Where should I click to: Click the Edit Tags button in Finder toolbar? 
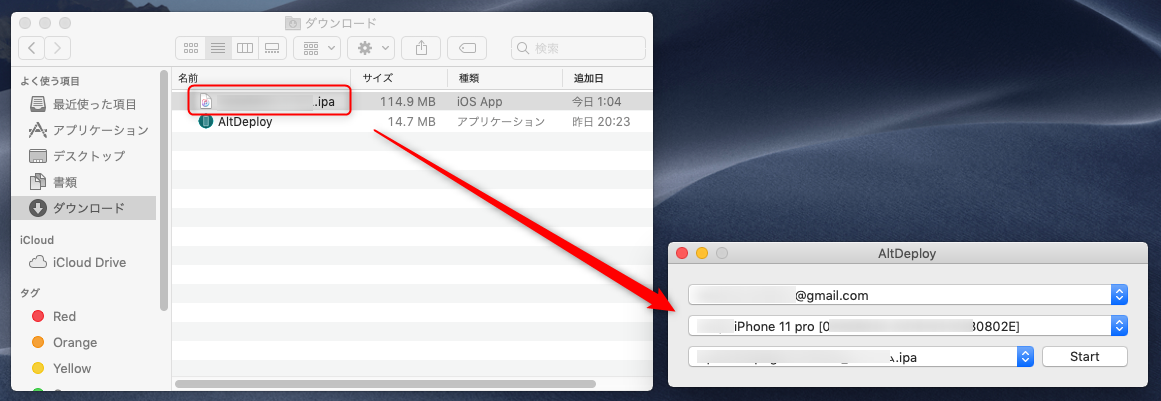tap(467, 48)
